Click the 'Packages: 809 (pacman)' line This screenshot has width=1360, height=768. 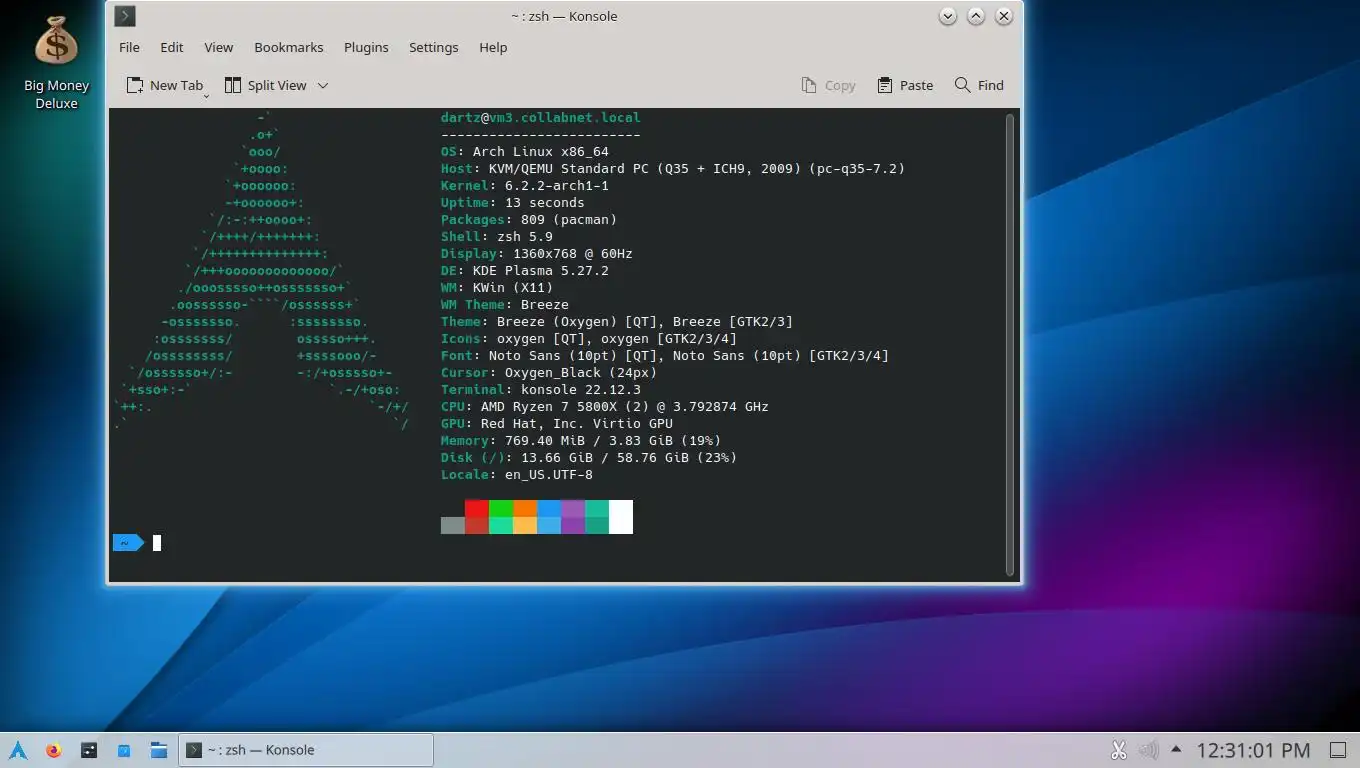[529, 219]
